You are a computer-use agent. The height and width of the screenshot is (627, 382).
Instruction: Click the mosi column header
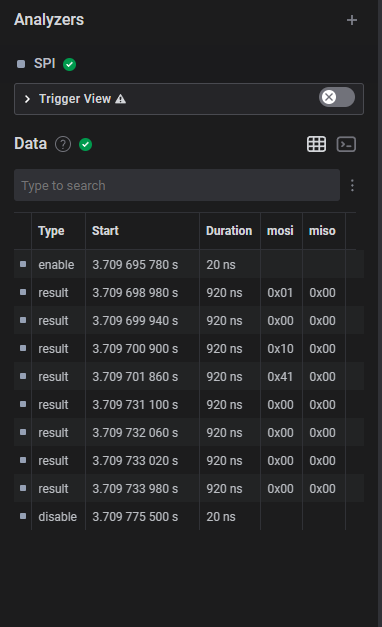[x=280, y=231]
